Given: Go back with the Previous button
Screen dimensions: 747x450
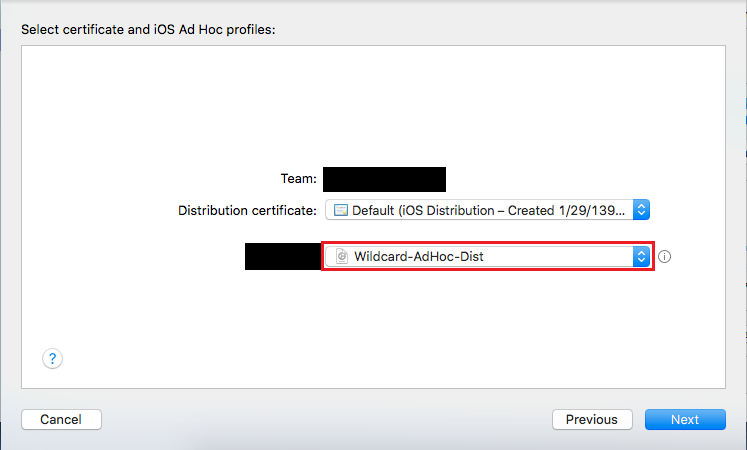Looking at the screenshot, I should tap(592, 420).
